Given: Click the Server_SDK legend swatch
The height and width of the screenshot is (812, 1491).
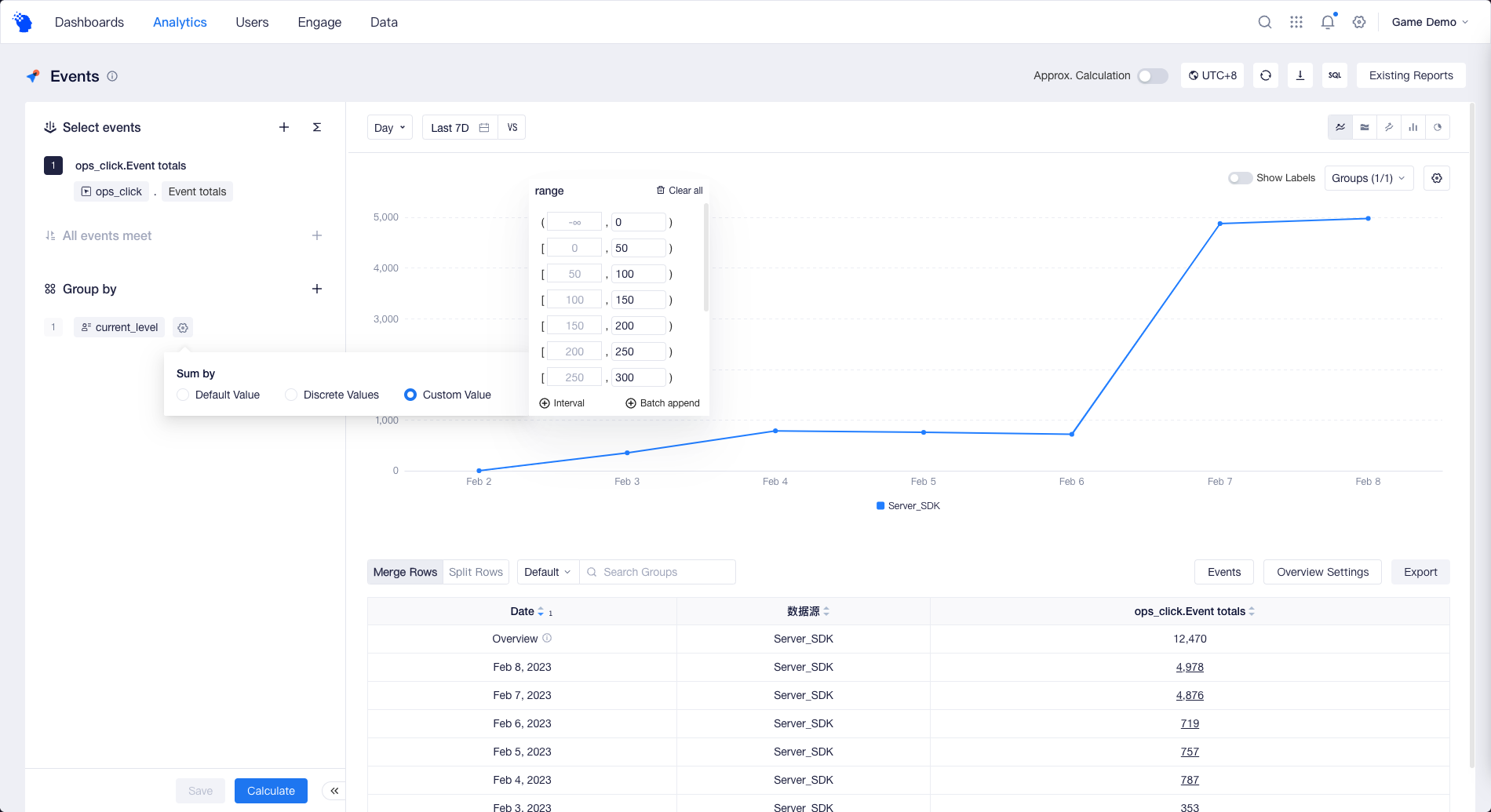Looking at the screenshot, I should click(880, 506).
